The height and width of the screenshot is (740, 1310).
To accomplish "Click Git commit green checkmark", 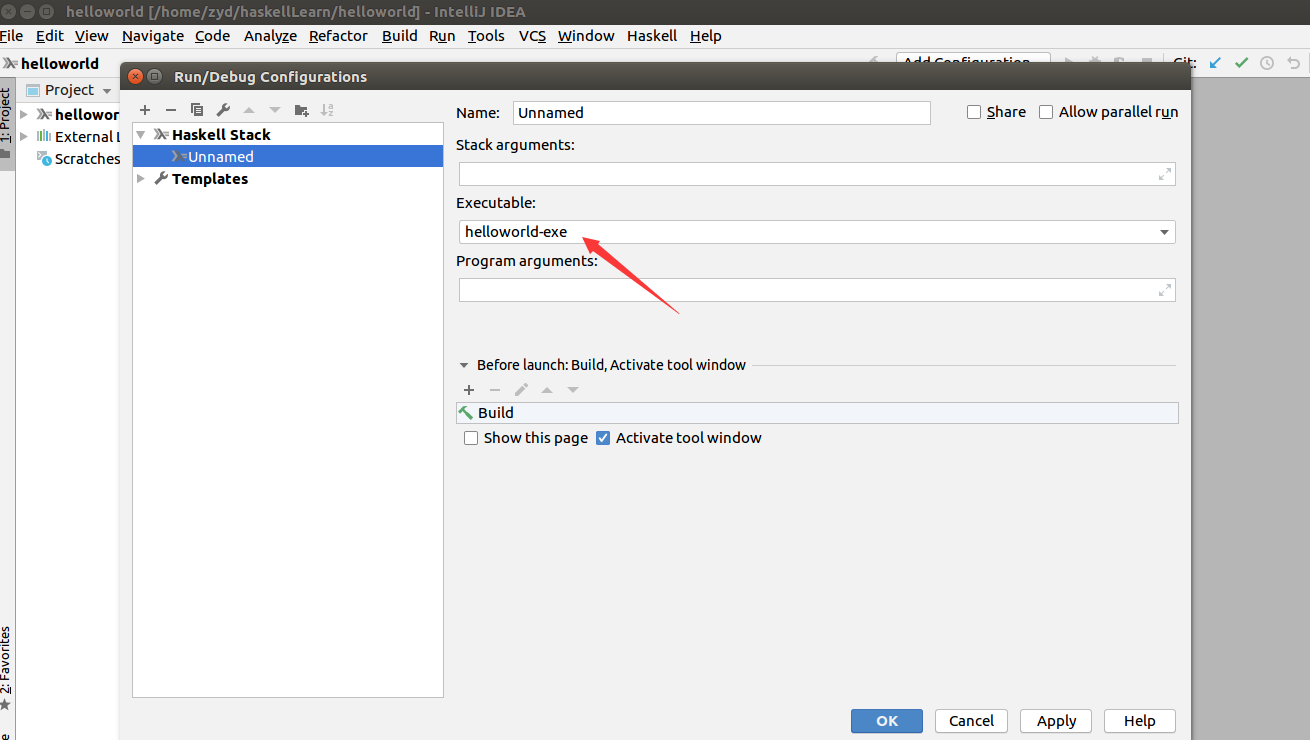I will coord(1241,62).
